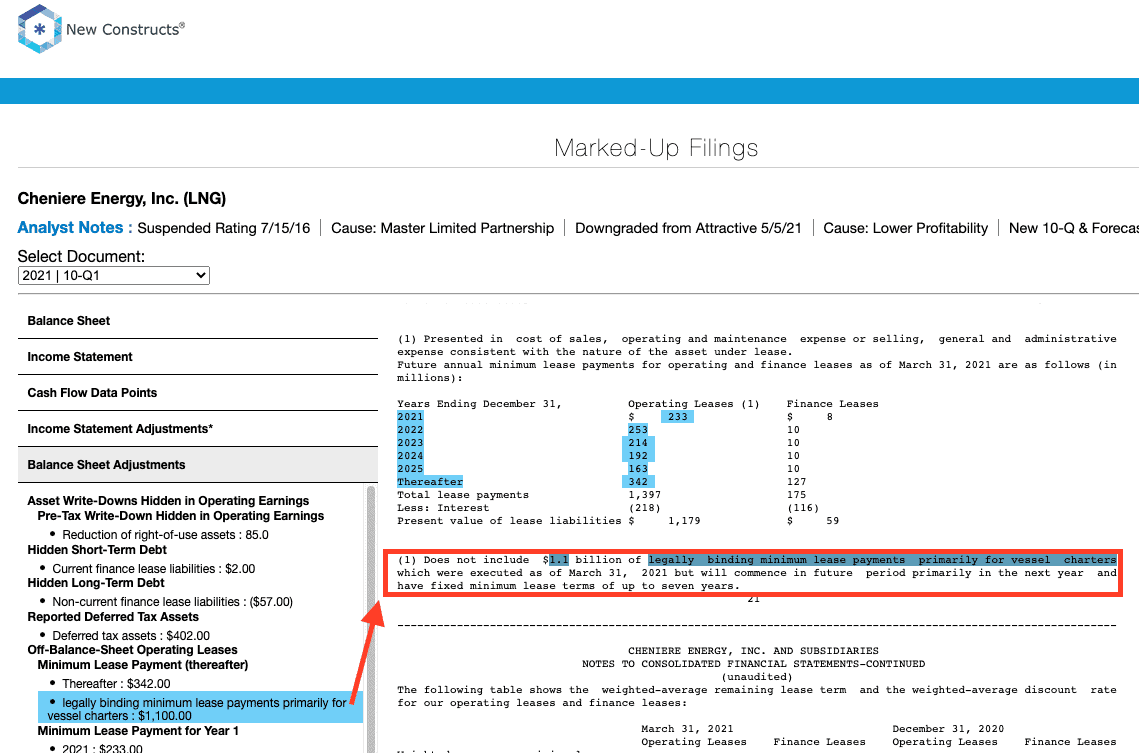
Task: Open the Income Statement section
Action: [x=198, y=357]
